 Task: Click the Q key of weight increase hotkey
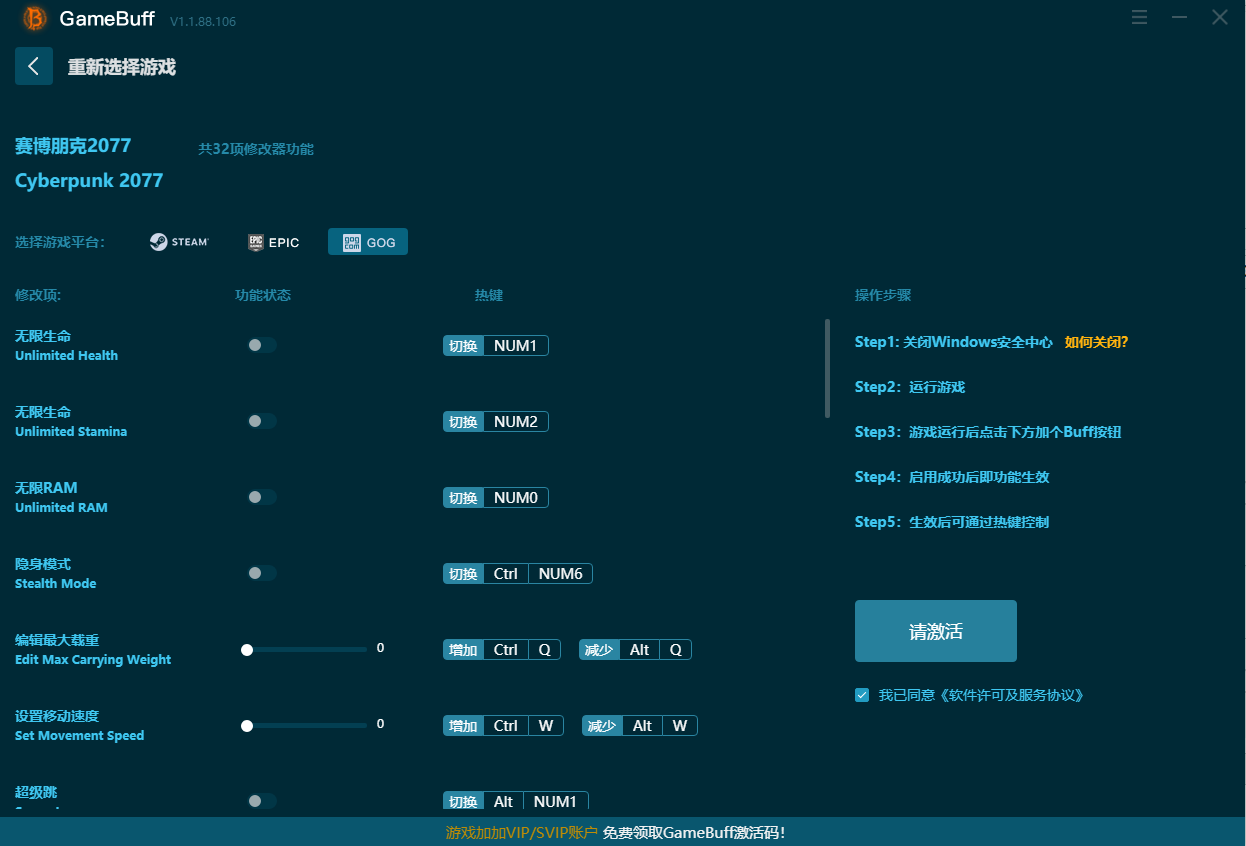(545, 650)
